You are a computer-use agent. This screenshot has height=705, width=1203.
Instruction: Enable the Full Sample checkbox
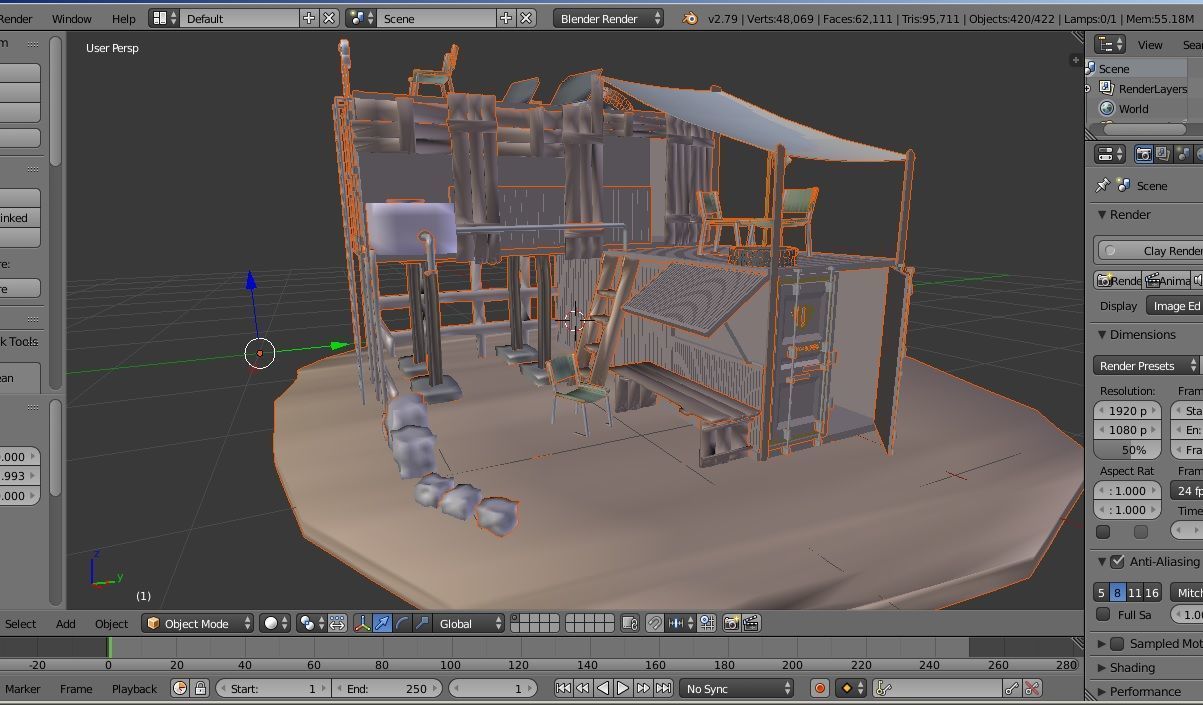[x=1103, y=614]
